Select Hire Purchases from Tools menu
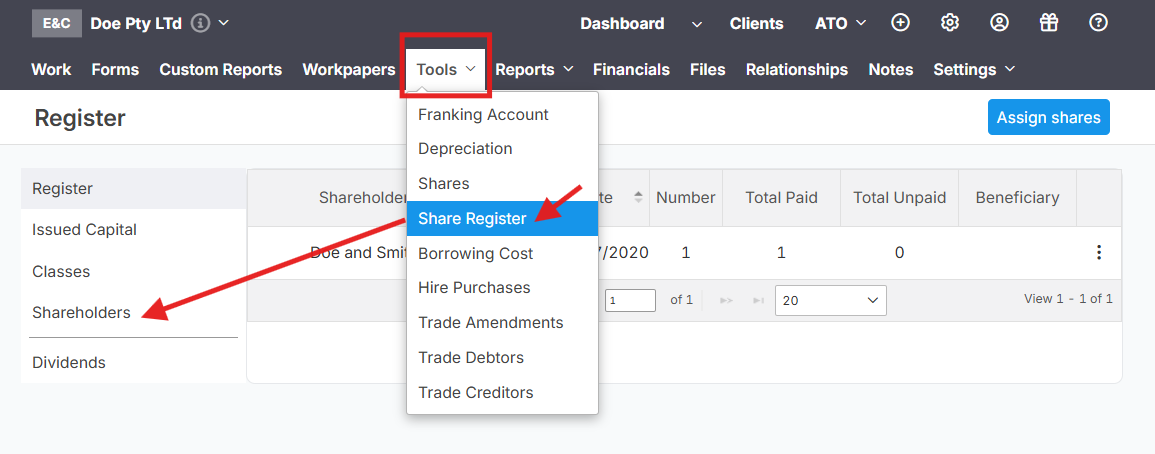1155x454 pixels. tap(502, 287)
